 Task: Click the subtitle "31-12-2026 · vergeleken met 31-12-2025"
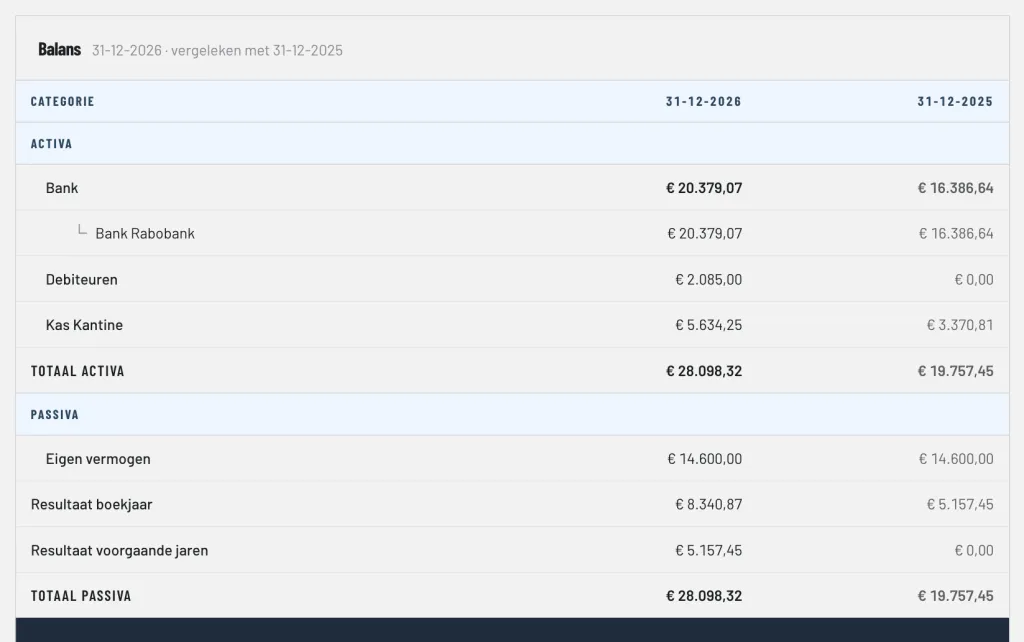(x=217, y=50)
